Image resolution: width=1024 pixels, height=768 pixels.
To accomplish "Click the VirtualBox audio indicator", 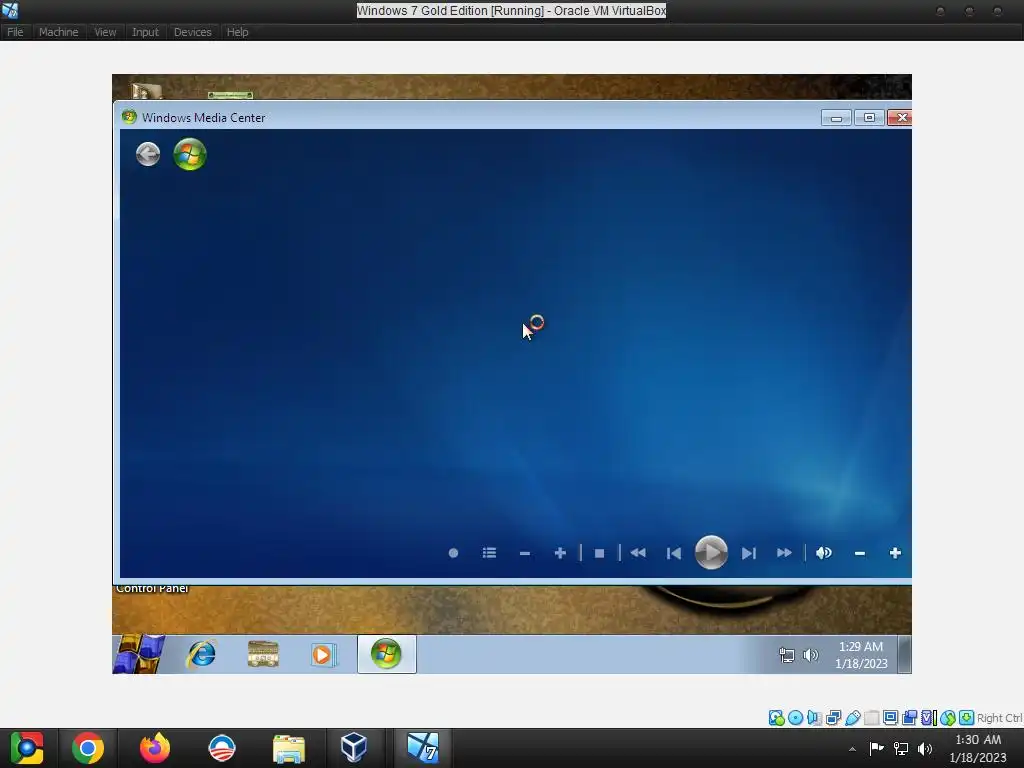I will pyautogui.click(x=814, y=718).
